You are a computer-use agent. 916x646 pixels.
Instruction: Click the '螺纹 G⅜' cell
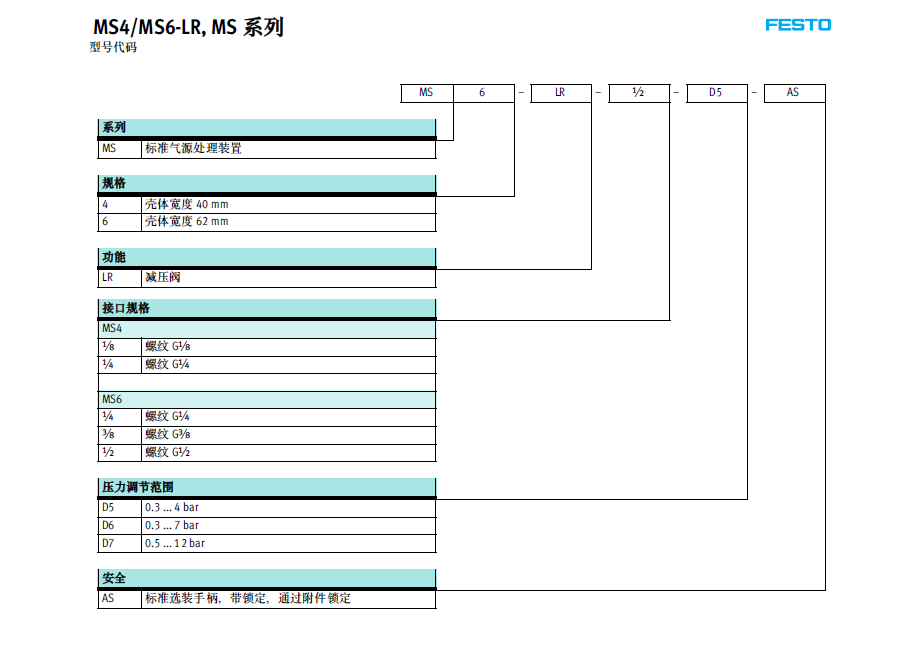(x=289, y=435)
